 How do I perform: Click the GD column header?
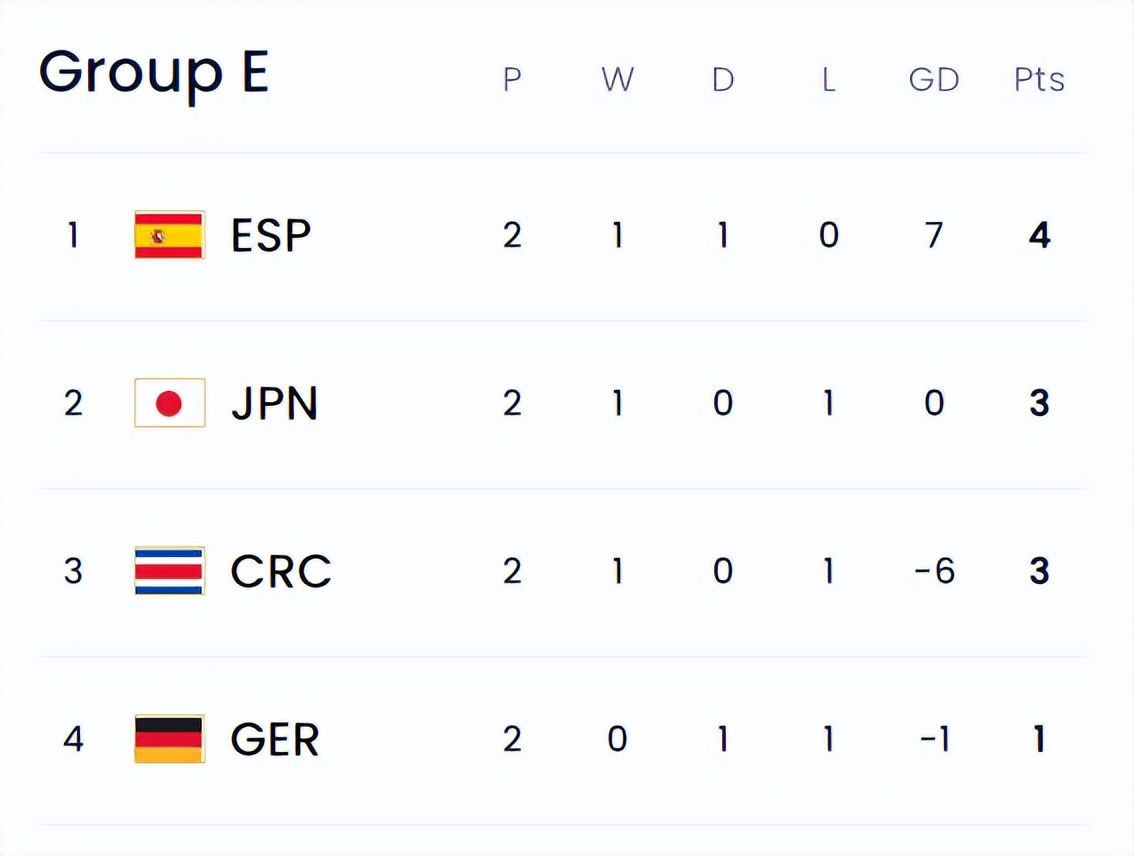tap(933, 80)
